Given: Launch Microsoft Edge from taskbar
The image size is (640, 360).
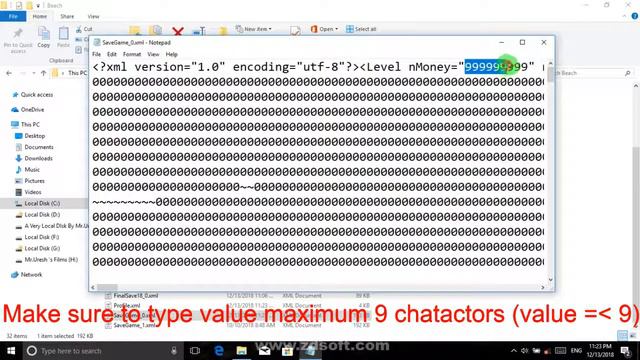Looking at the screenshot, I should point(219,351).
